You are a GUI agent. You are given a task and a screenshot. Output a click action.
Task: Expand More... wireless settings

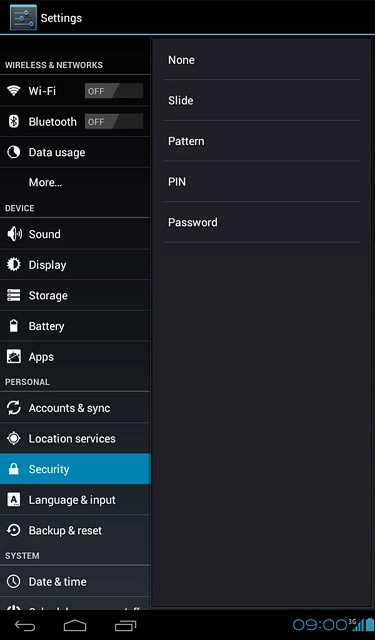[x=75, y=182]
